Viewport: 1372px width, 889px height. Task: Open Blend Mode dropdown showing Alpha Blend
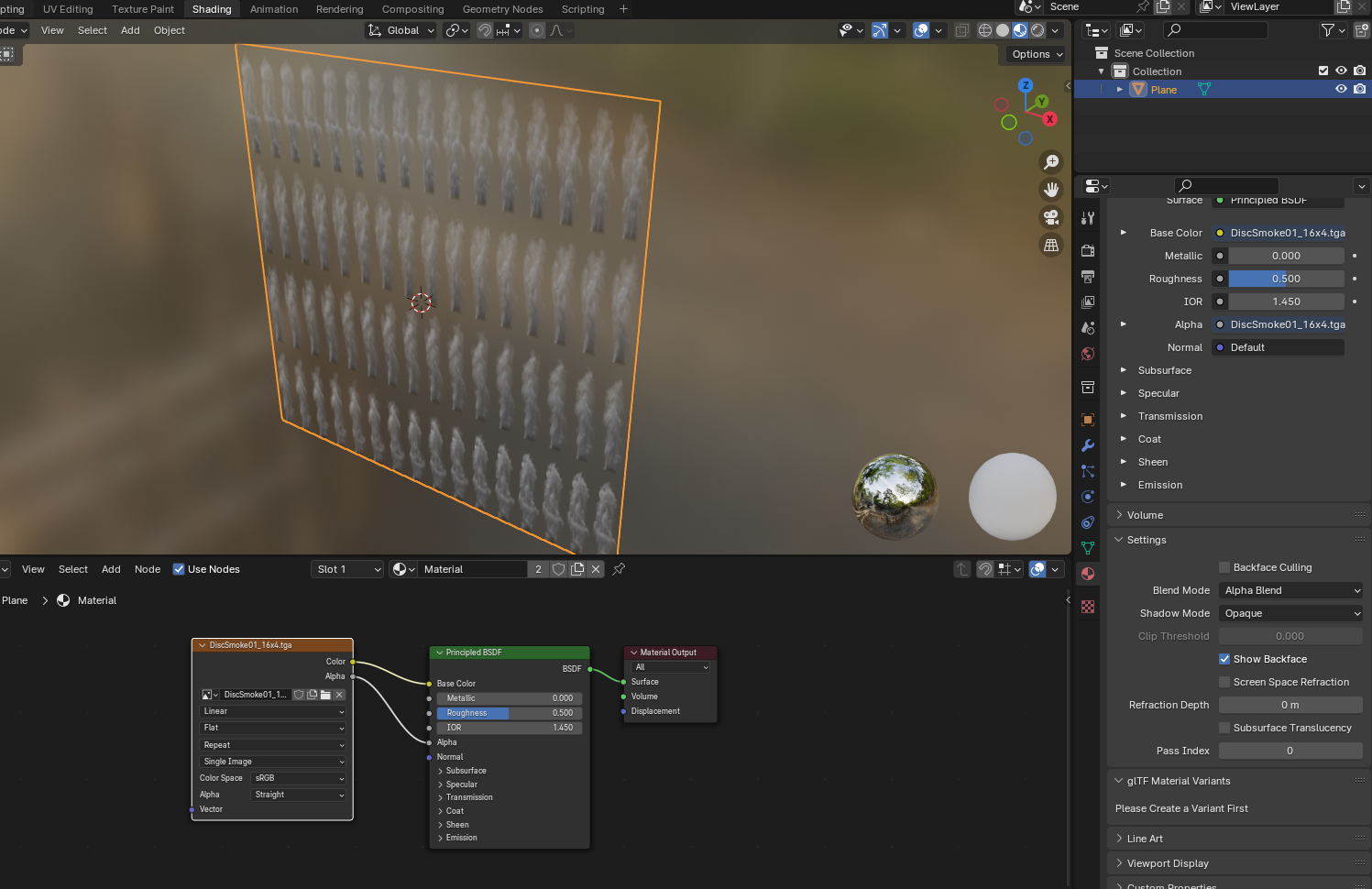coord(1290,590)
